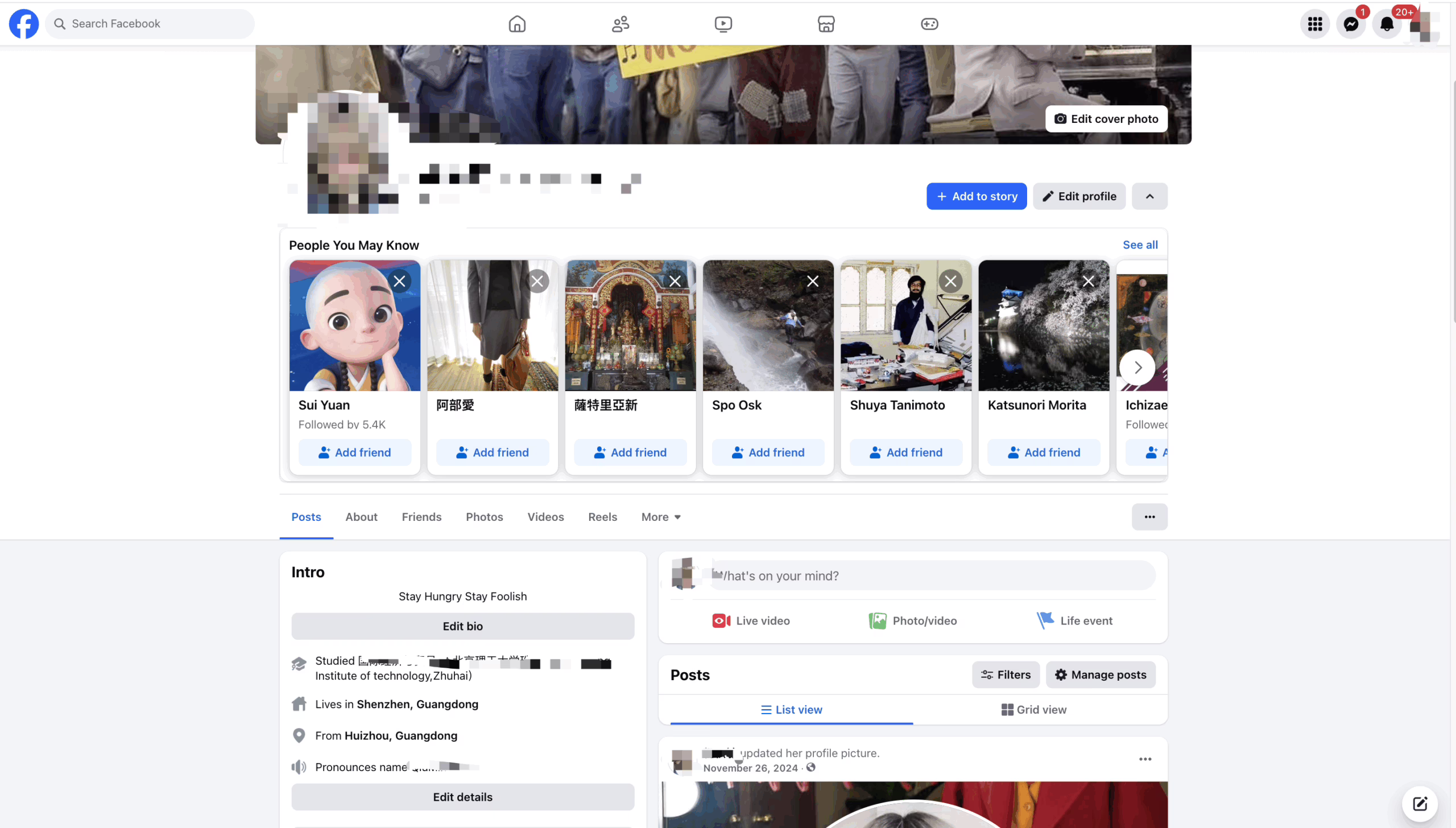Viewport: 1456px width, 828px height.
Task: Show next people suggestions with the arrow
Action: click(1137, 367)
